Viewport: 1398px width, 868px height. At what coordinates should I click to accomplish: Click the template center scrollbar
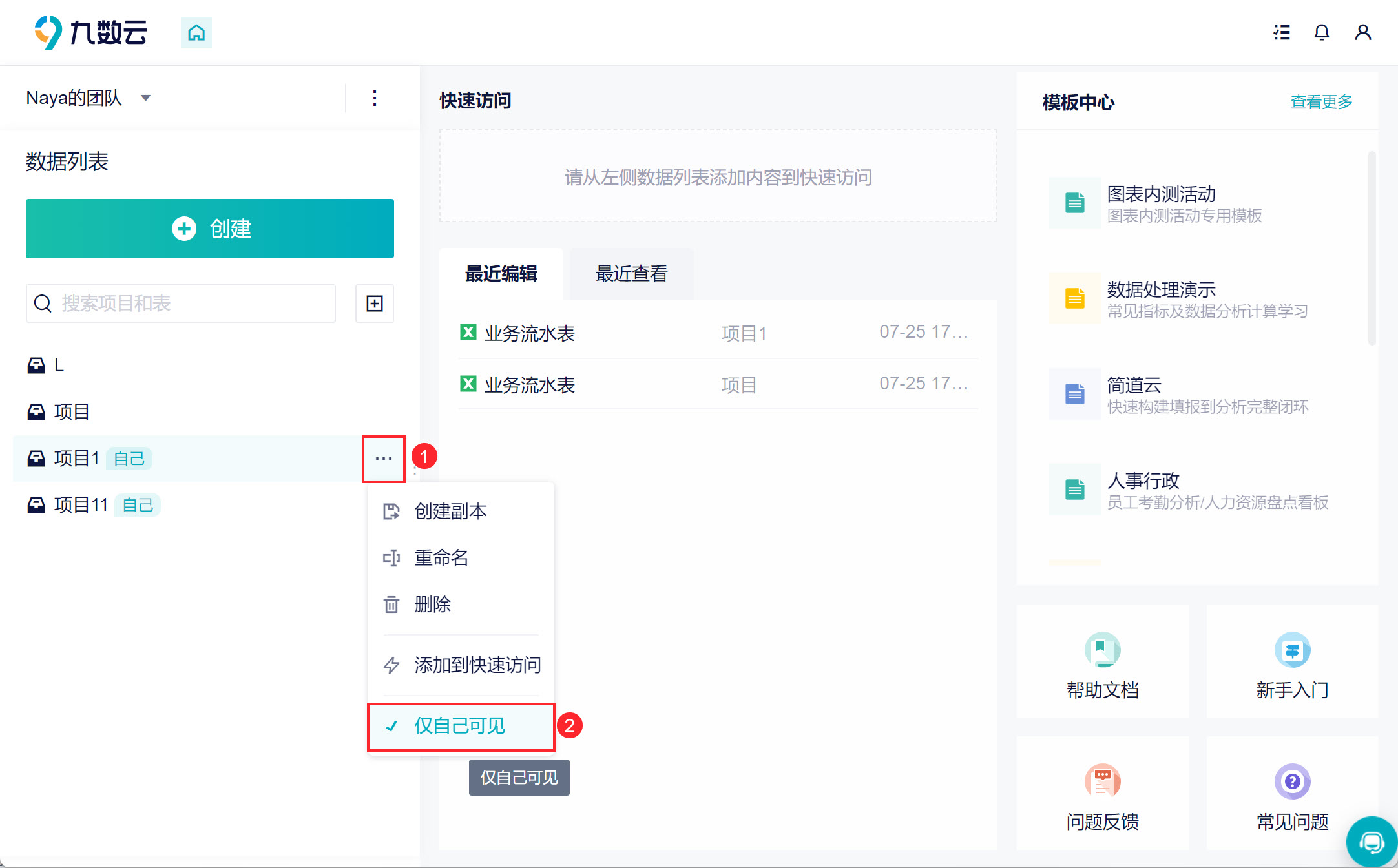pos(1372,248)
